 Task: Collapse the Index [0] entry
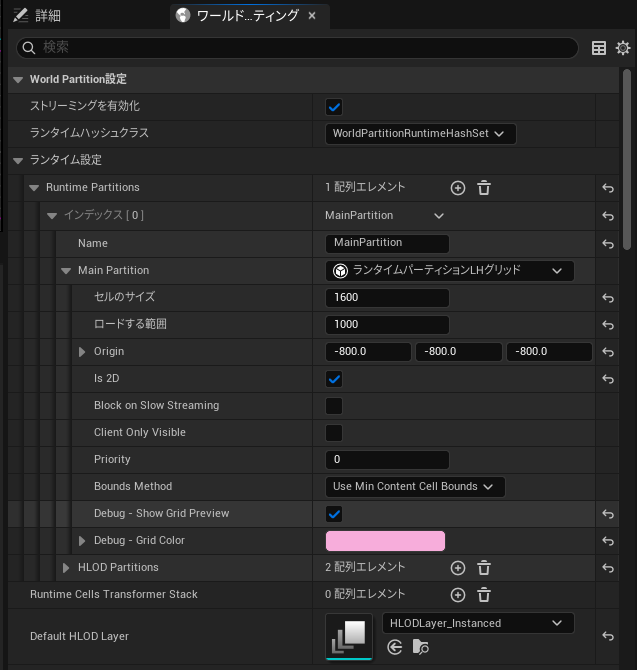coord(52,216)
